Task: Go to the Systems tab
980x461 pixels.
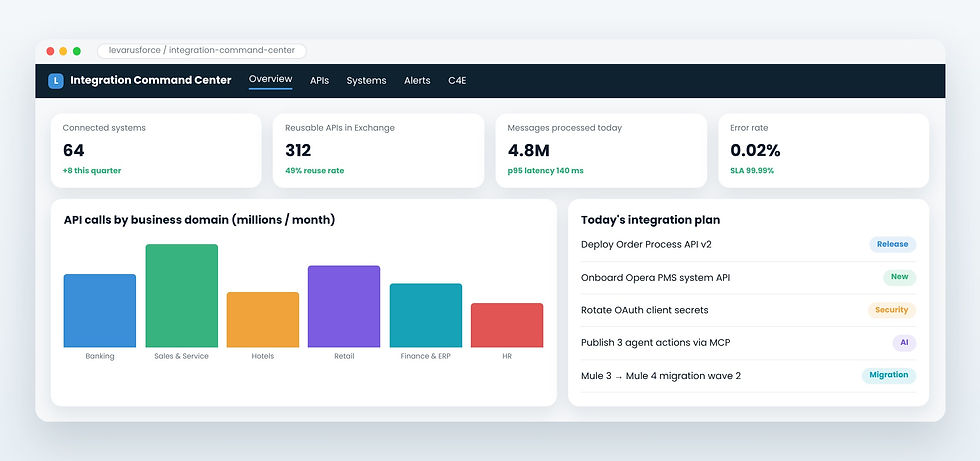Action: click(366, 81)
